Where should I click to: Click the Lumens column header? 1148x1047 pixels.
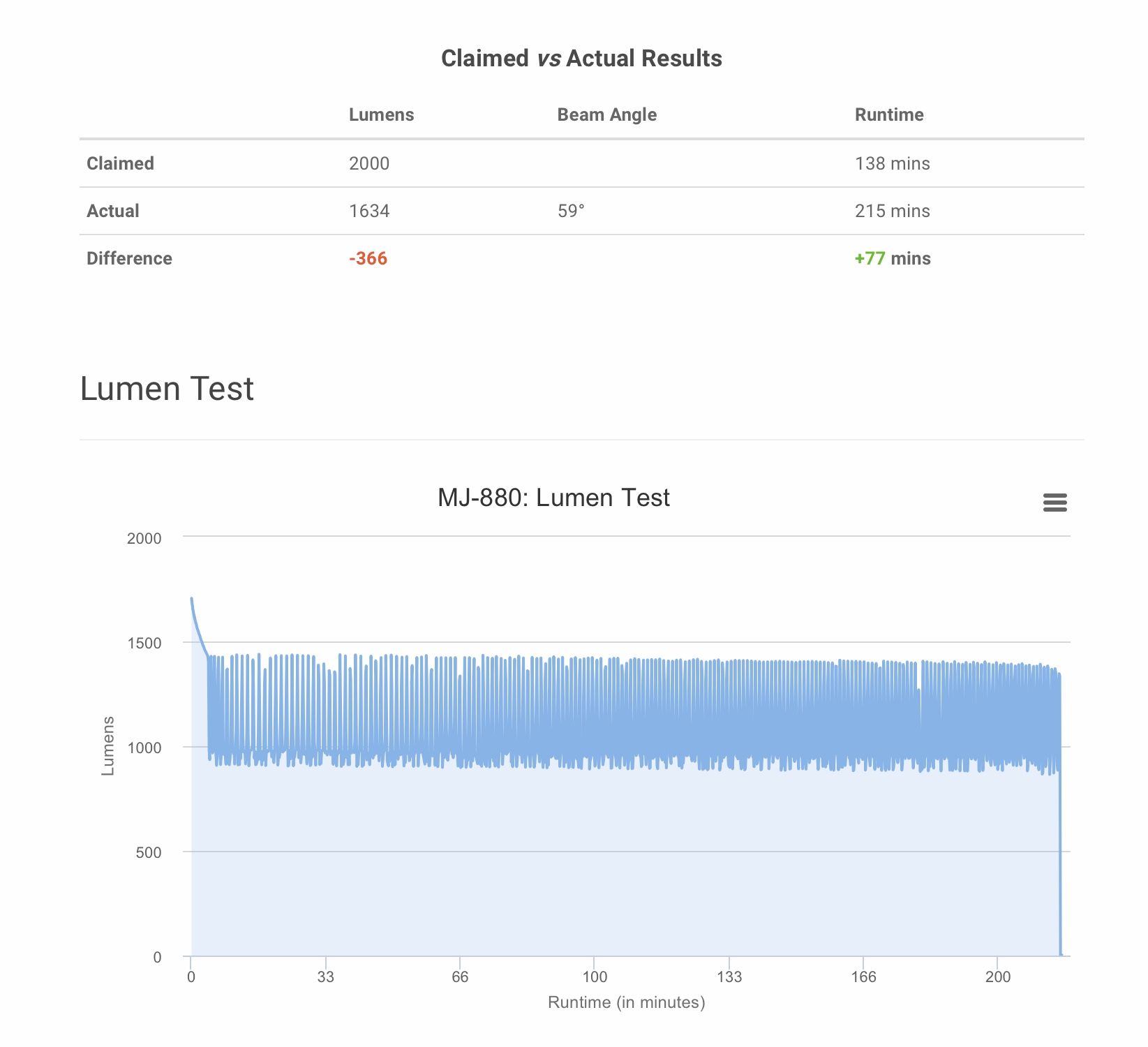[x=381, y=115]
